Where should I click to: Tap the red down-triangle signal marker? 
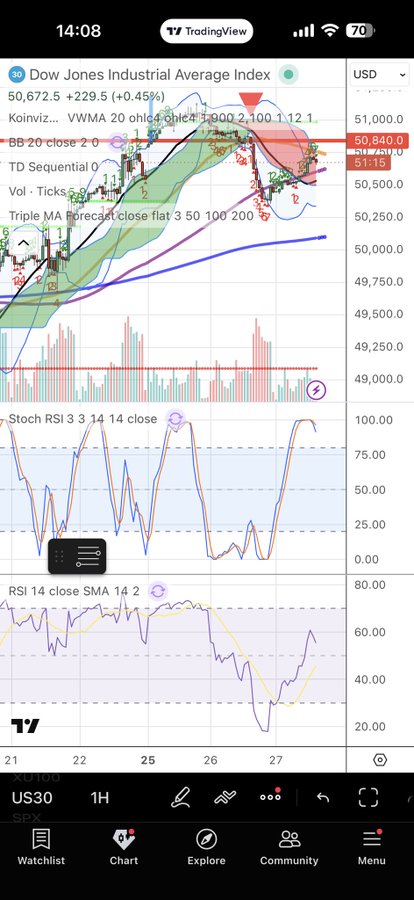[x=250, y=103]
